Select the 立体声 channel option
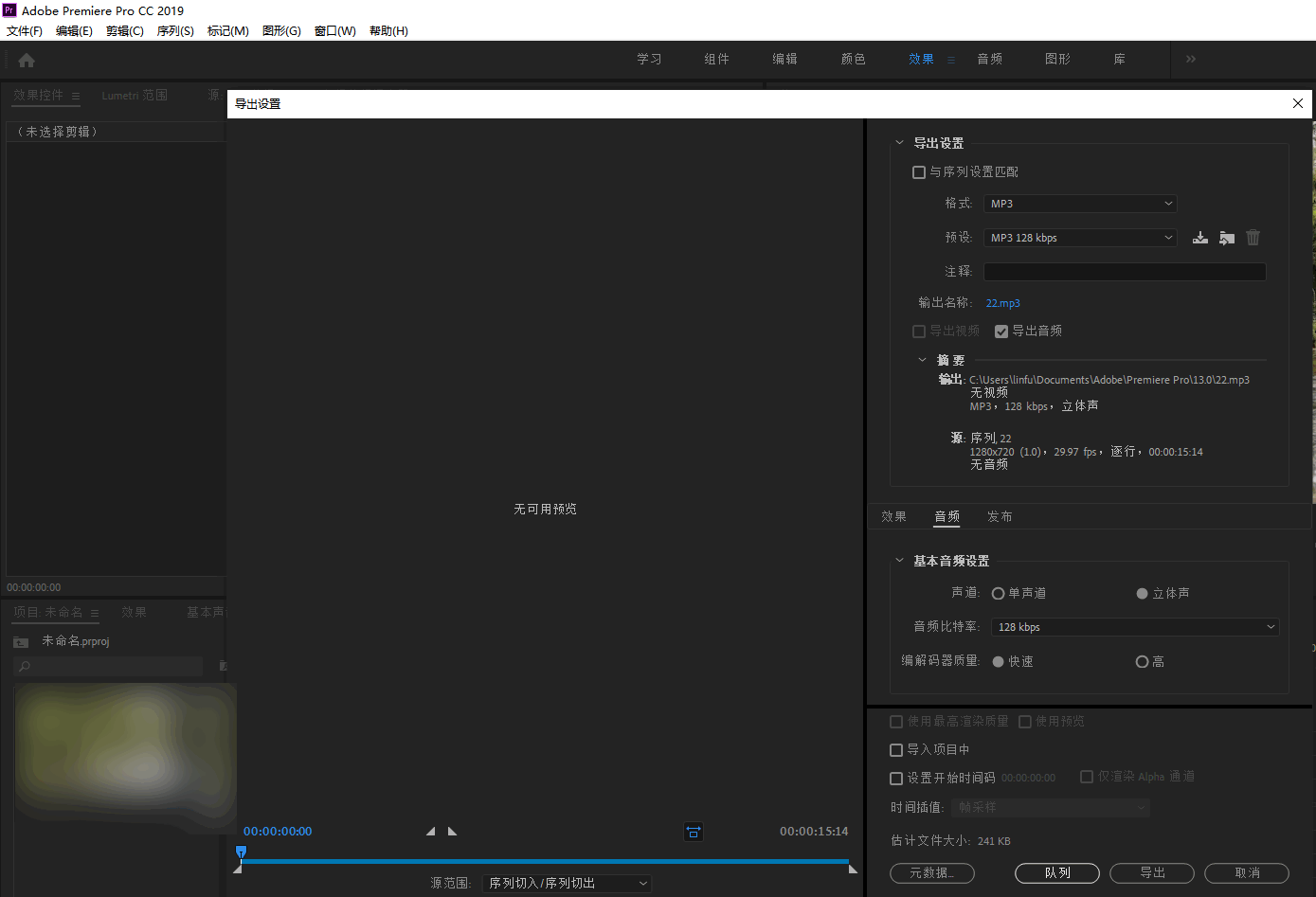Image resolution: width=1316 pixels, height=897 pixels. coord(1143,594)
